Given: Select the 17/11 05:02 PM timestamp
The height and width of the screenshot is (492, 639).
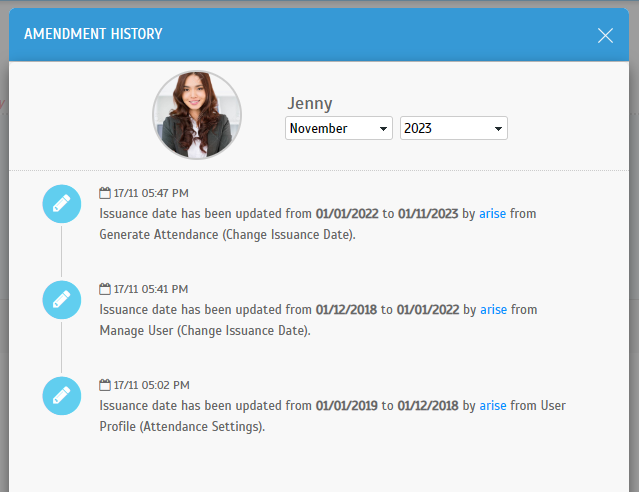Looking at the screenshot, I should coord(151,385).
